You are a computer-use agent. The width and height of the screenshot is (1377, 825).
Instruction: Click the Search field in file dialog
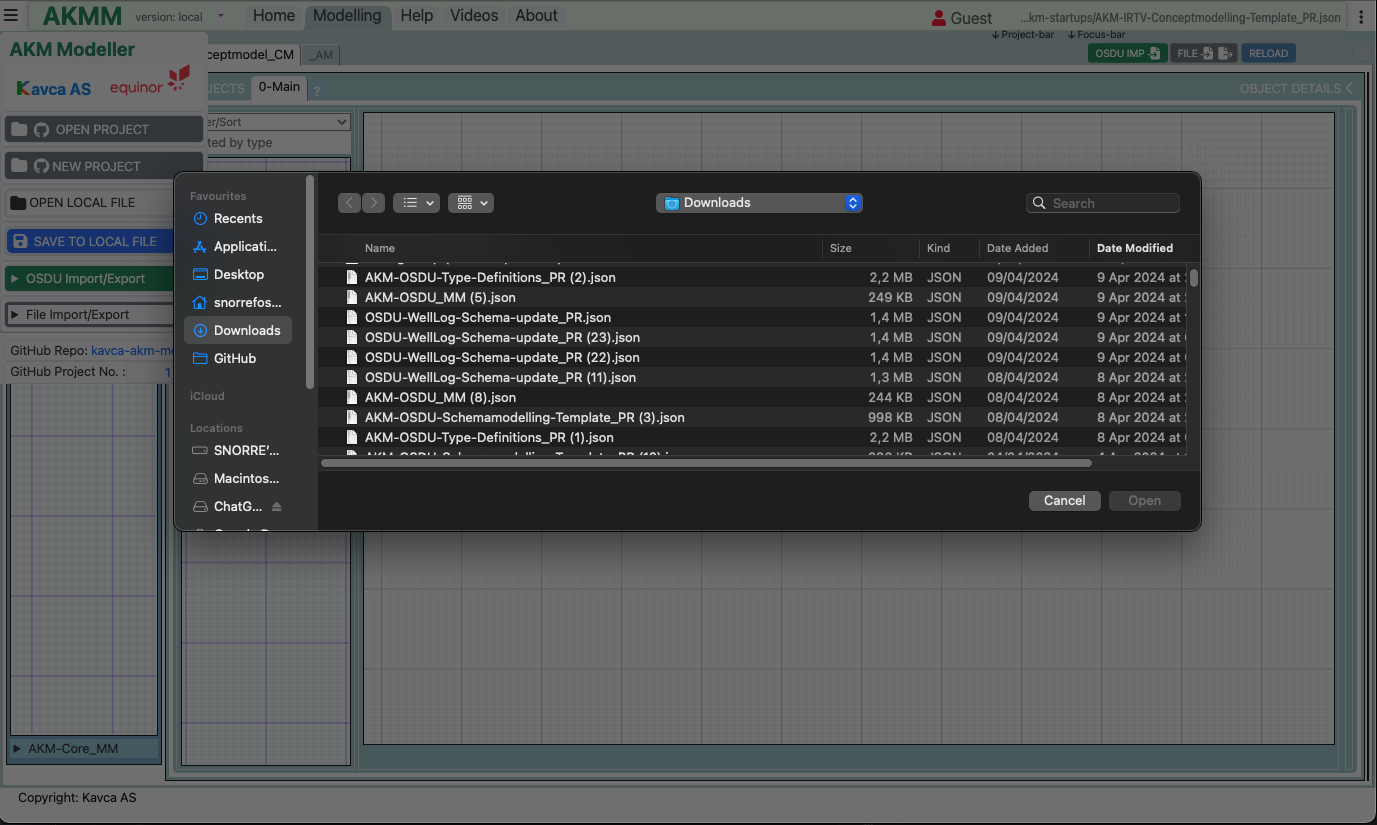[x=1103, y=203]
